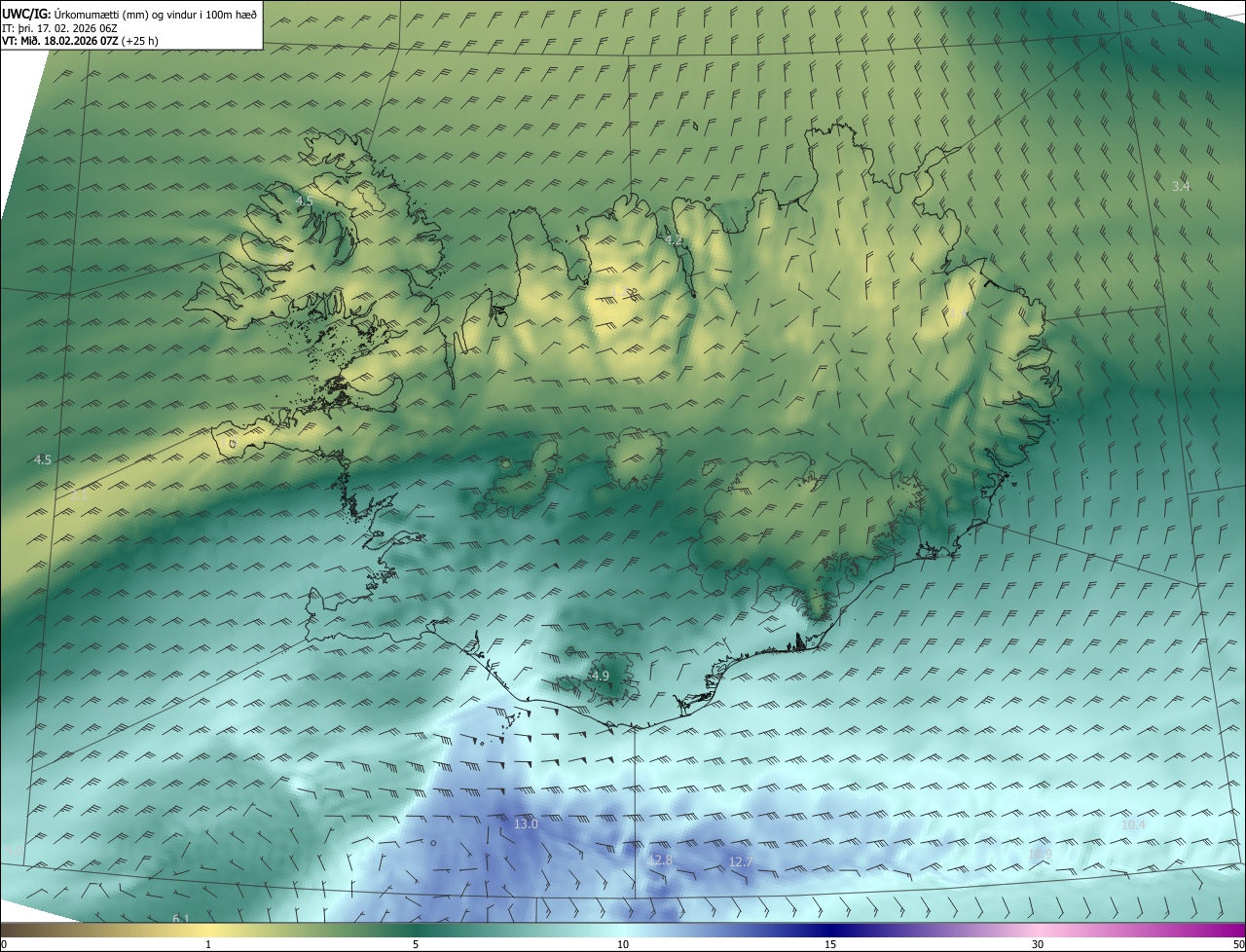Click the colour scale tick label 5
Screen dimensions: 1246x952
(416, 944)
